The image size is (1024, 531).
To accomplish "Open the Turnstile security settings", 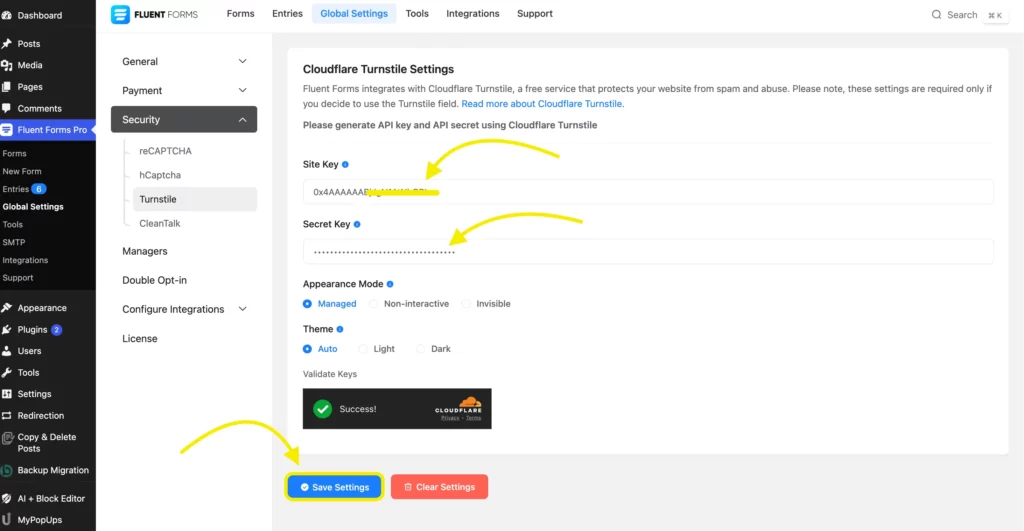I will [x=195, y=199].
